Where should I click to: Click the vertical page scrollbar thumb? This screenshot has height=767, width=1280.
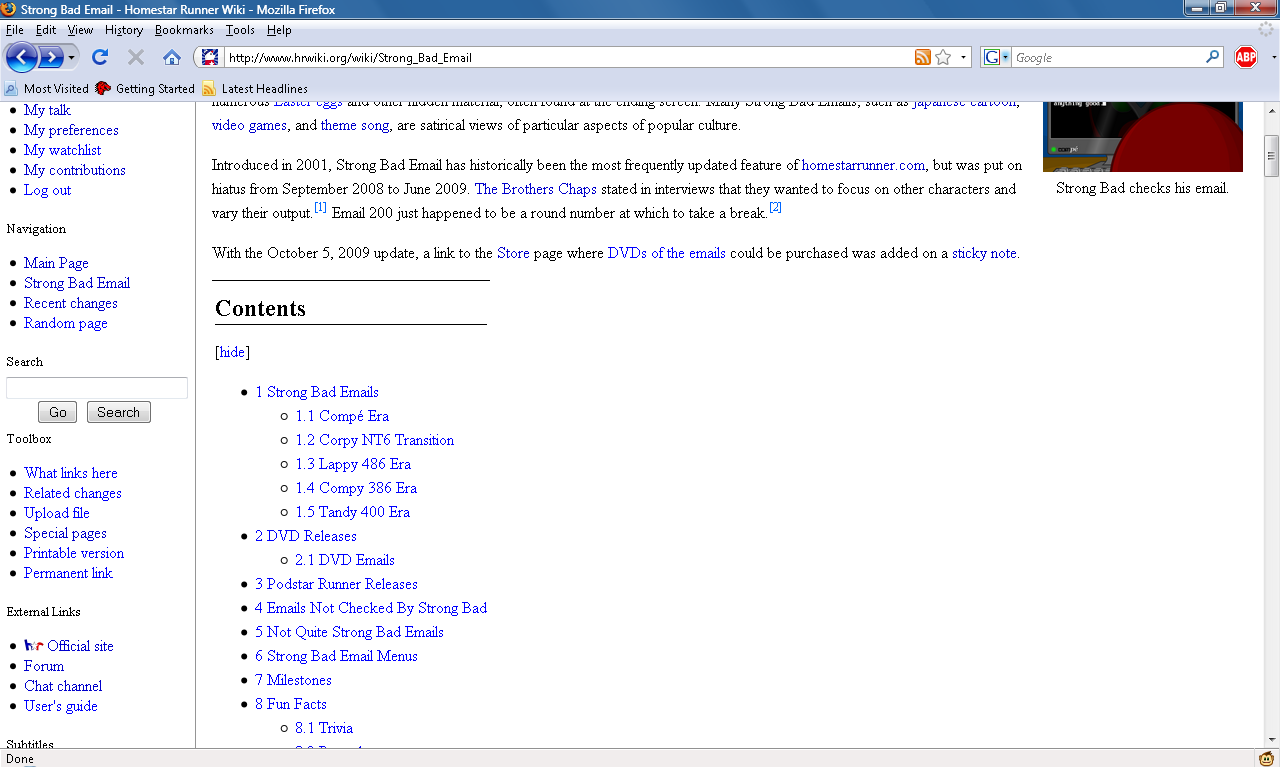(1272, 155)
